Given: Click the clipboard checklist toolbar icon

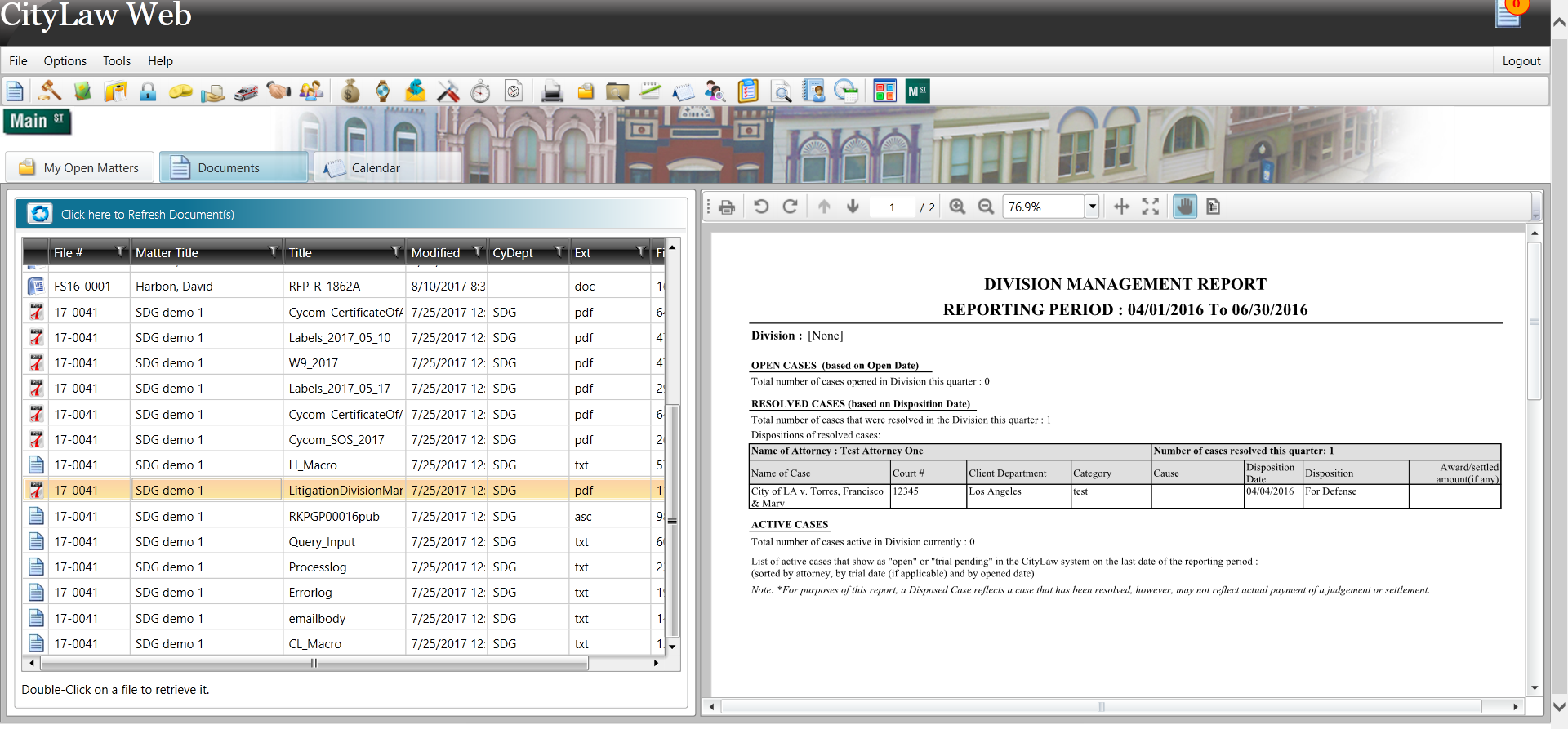Looking at the screenshot, I should 748,91.
